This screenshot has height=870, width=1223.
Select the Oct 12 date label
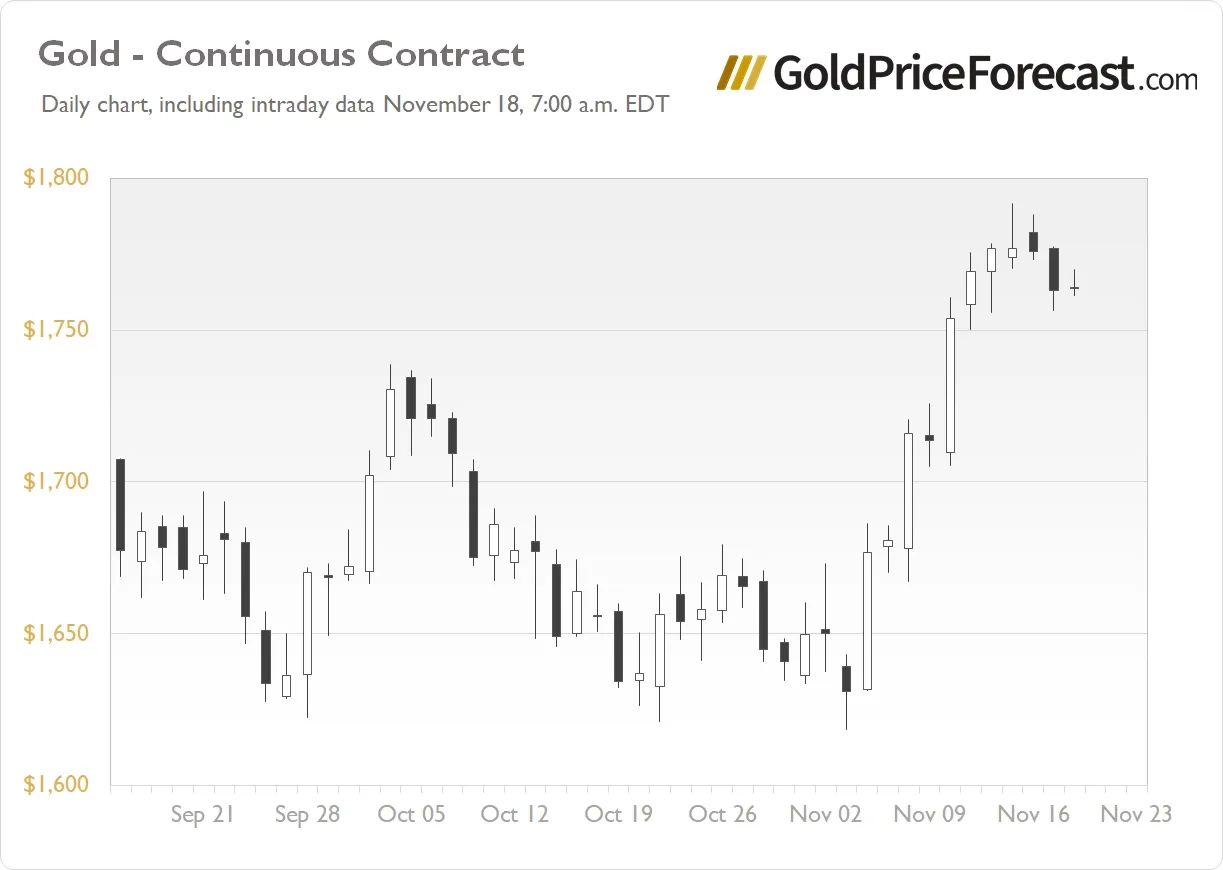coord(515,814)
